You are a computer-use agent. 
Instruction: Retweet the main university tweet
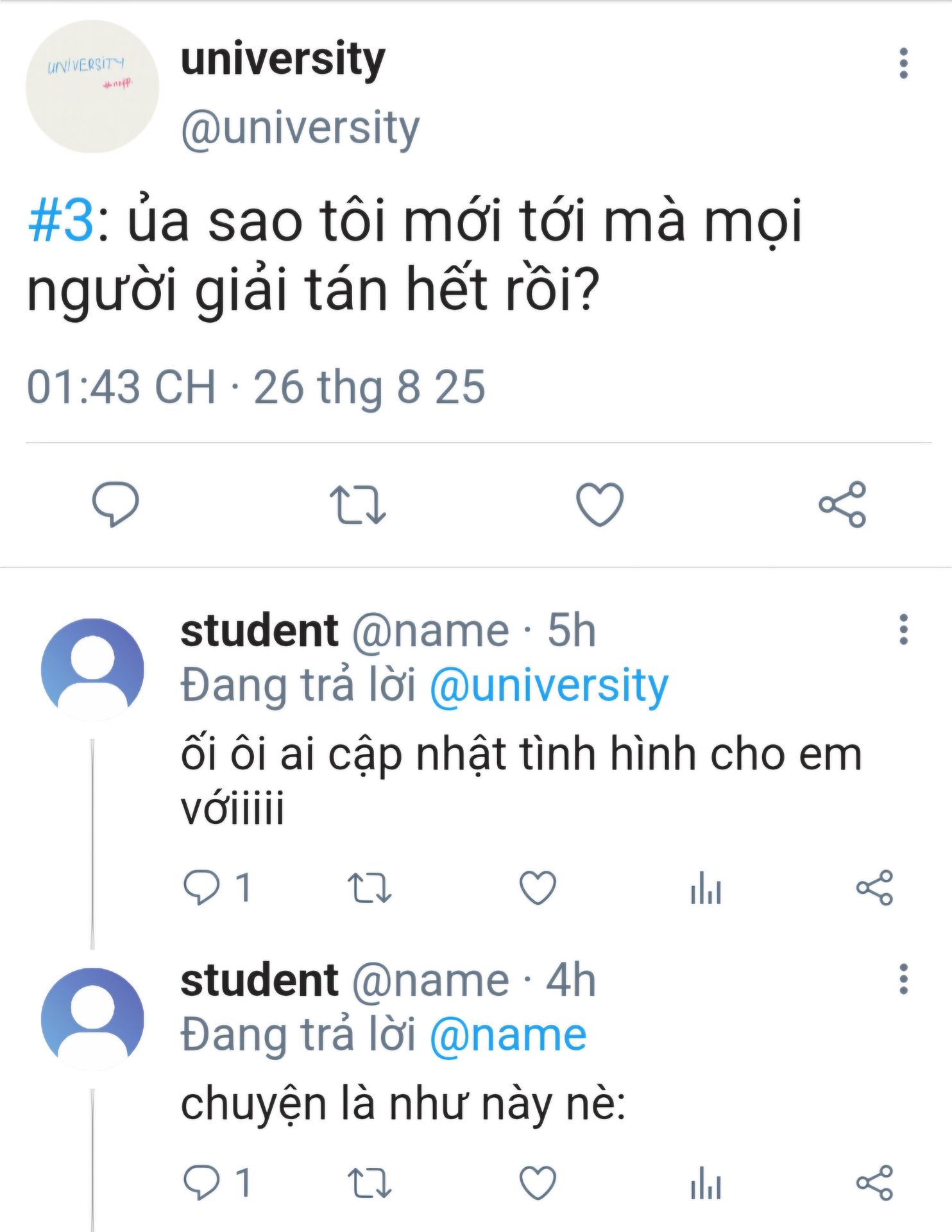pyautogui.click(x=357, y=504)
